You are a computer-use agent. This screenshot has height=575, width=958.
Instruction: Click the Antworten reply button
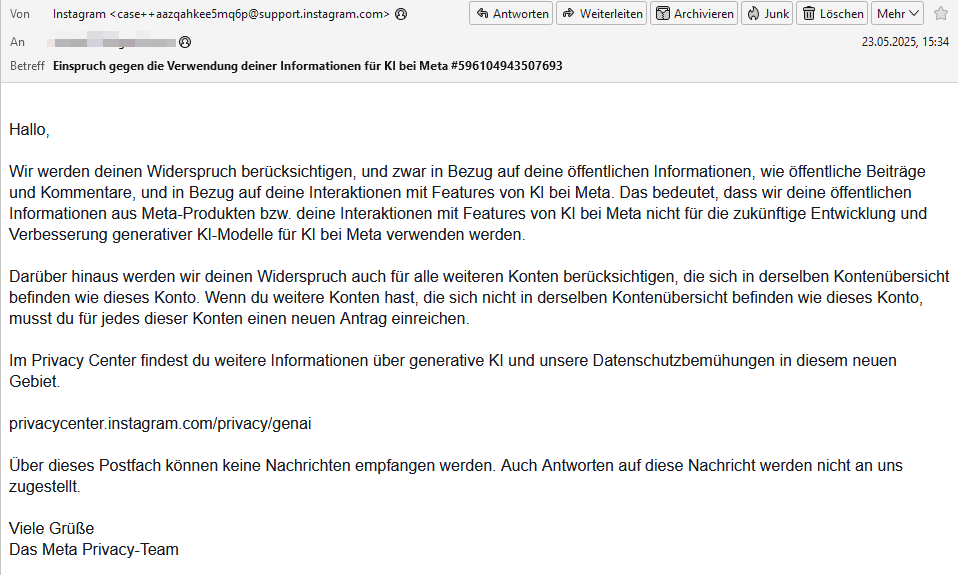[511, 13]
